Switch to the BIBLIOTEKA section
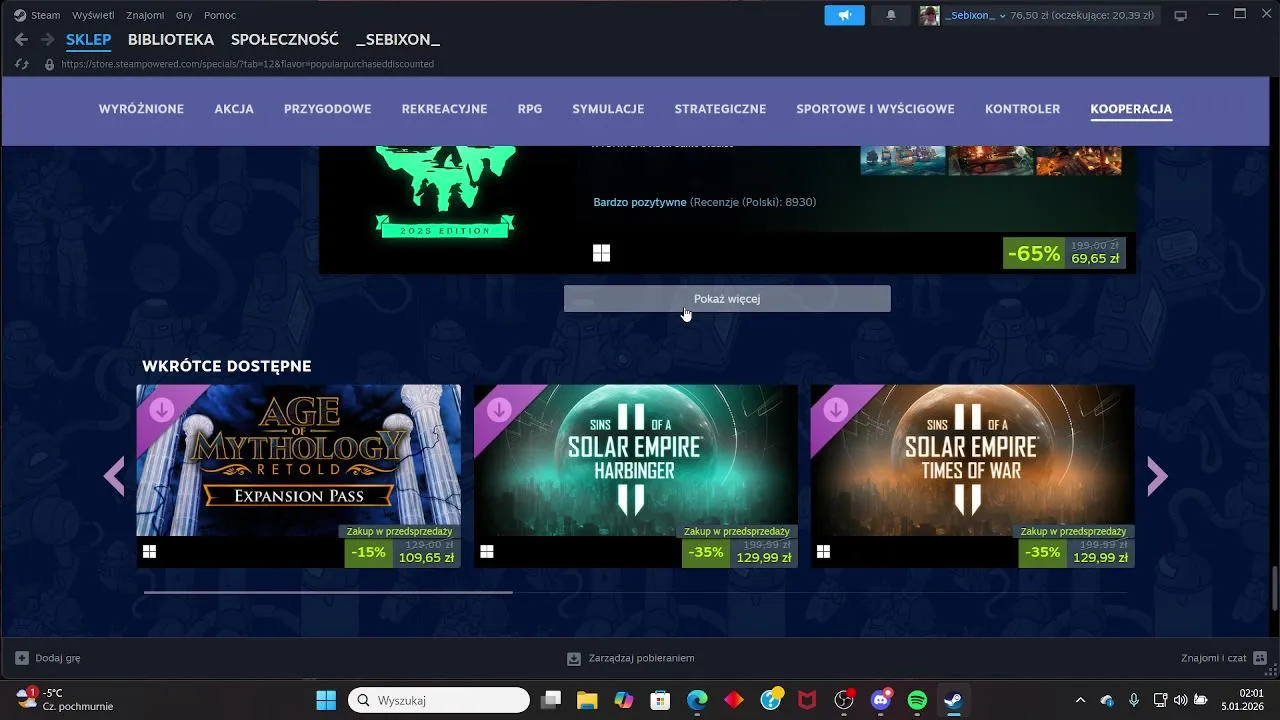Viewport: 1280px width, 720px height. 171,40
